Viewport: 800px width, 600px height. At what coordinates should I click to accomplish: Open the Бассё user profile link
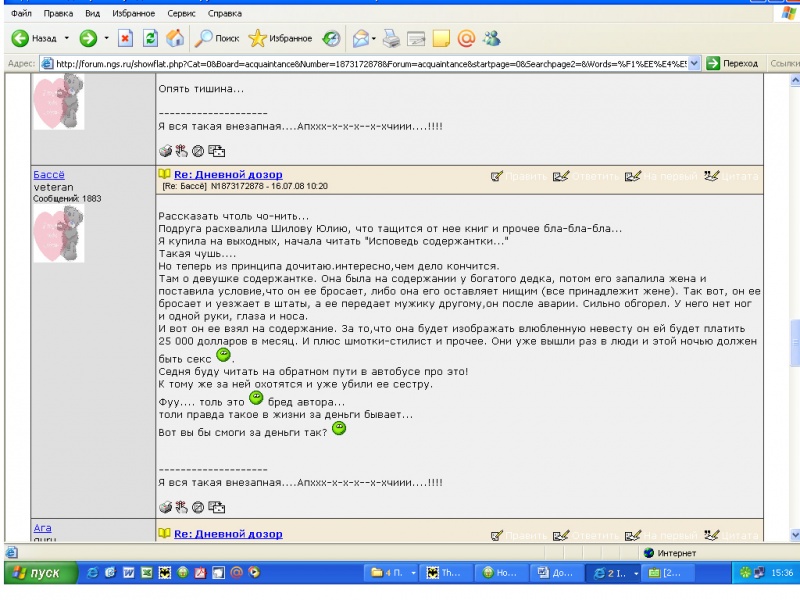49,174
